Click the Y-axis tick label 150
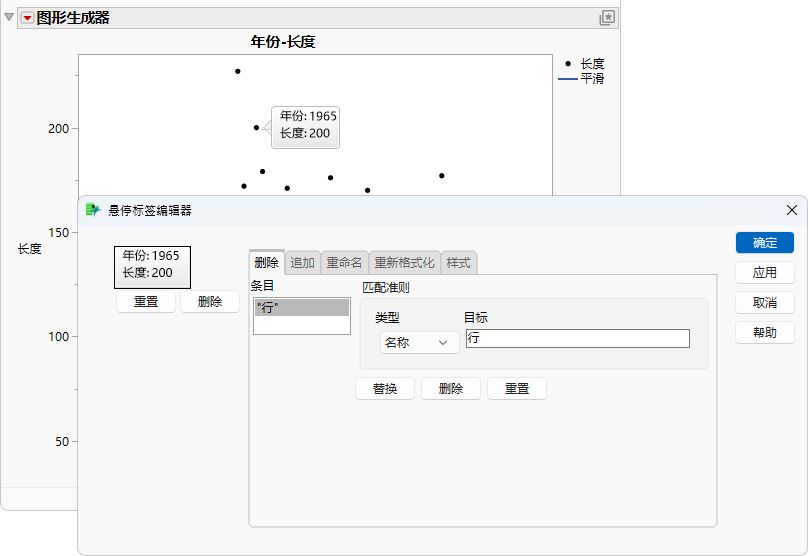Image resolution: width=808 pixels, height=556 pixels. [x=58, y=232]
